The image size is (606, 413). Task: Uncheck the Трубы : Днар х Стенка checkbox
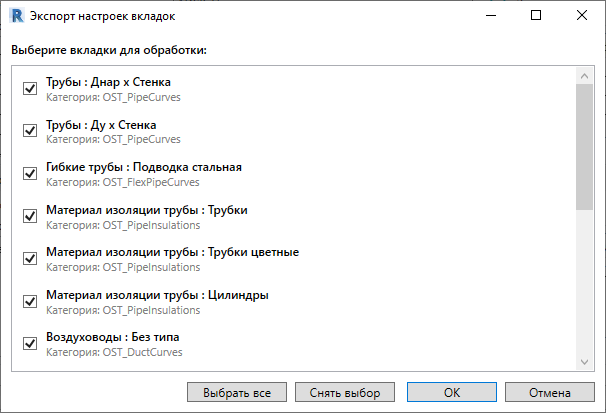[30, 88]
